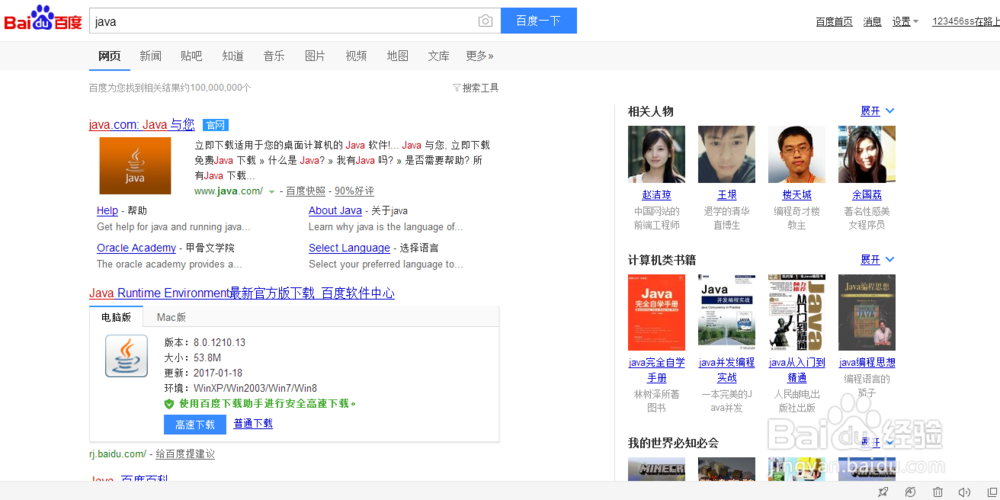Click the photo of 王垠
The height and width of the screenshot is (500, 1000).
pos(726,154)
